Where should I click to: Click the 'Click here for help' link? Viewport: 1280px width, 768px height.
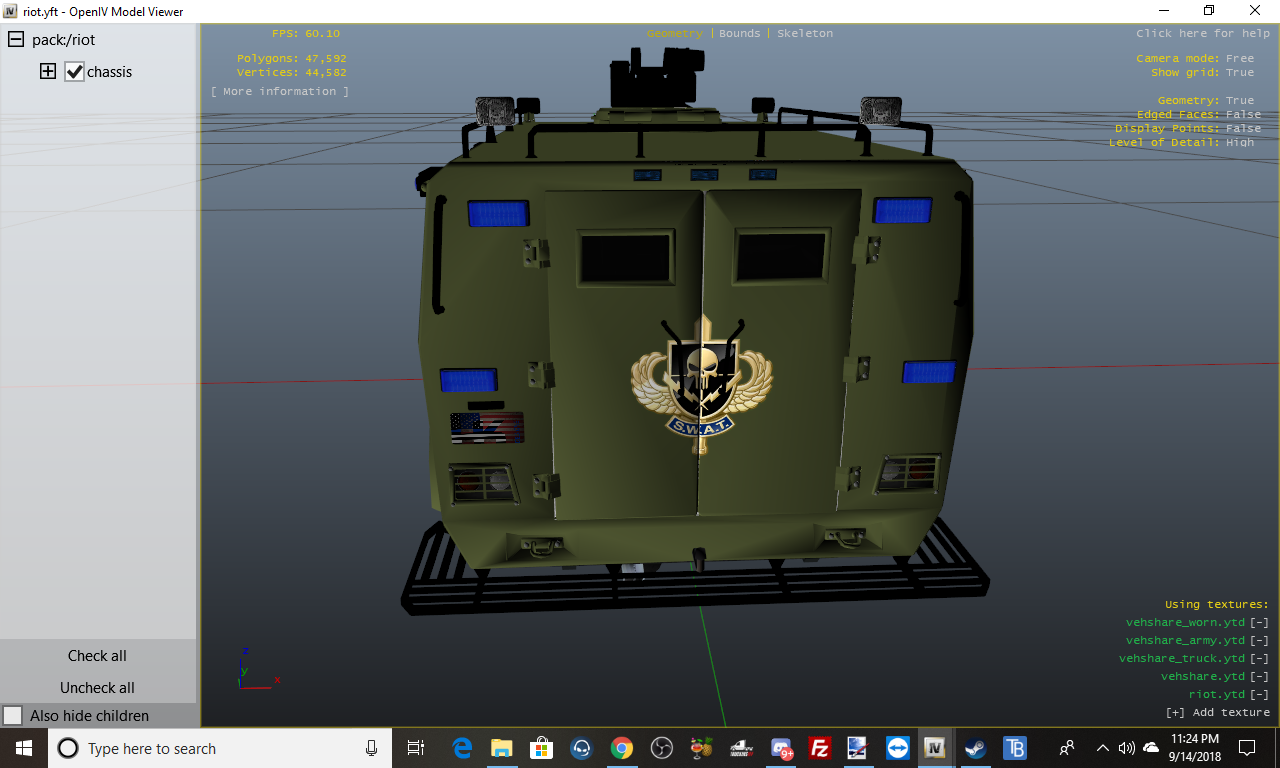[x=1203, y=34]
